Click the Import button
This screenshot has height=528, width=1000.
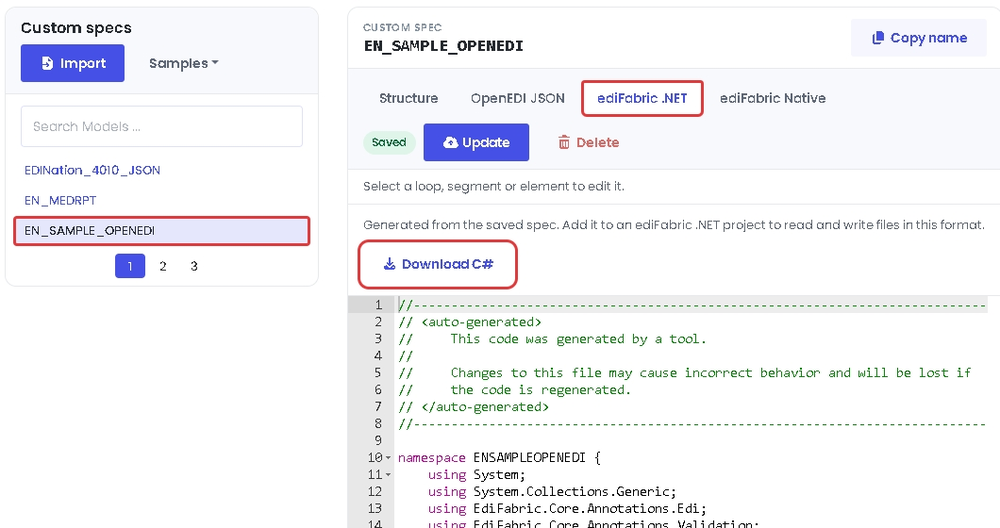[x=73, y=63]
